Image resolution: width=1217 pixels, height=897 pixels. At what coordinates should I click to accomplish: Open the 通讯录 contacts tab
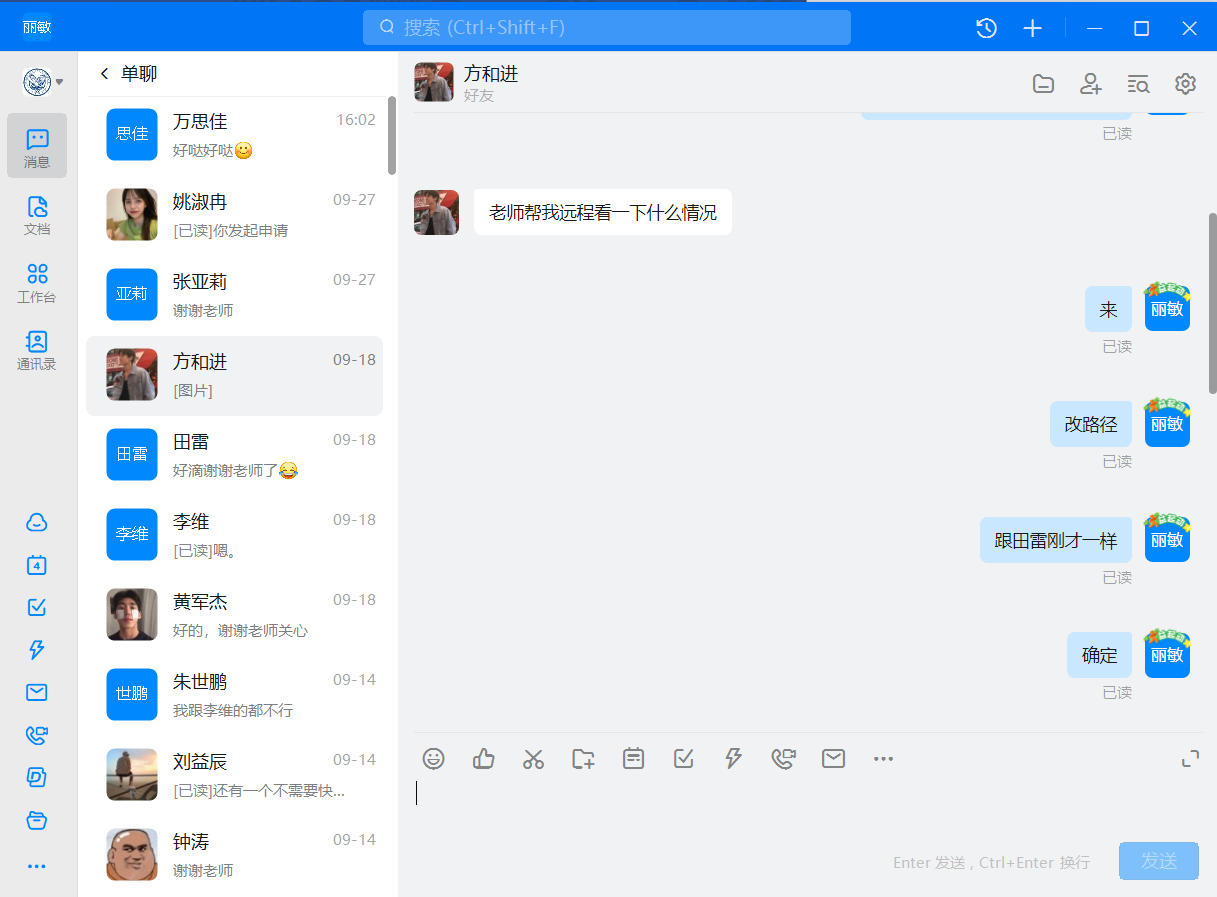37,351
